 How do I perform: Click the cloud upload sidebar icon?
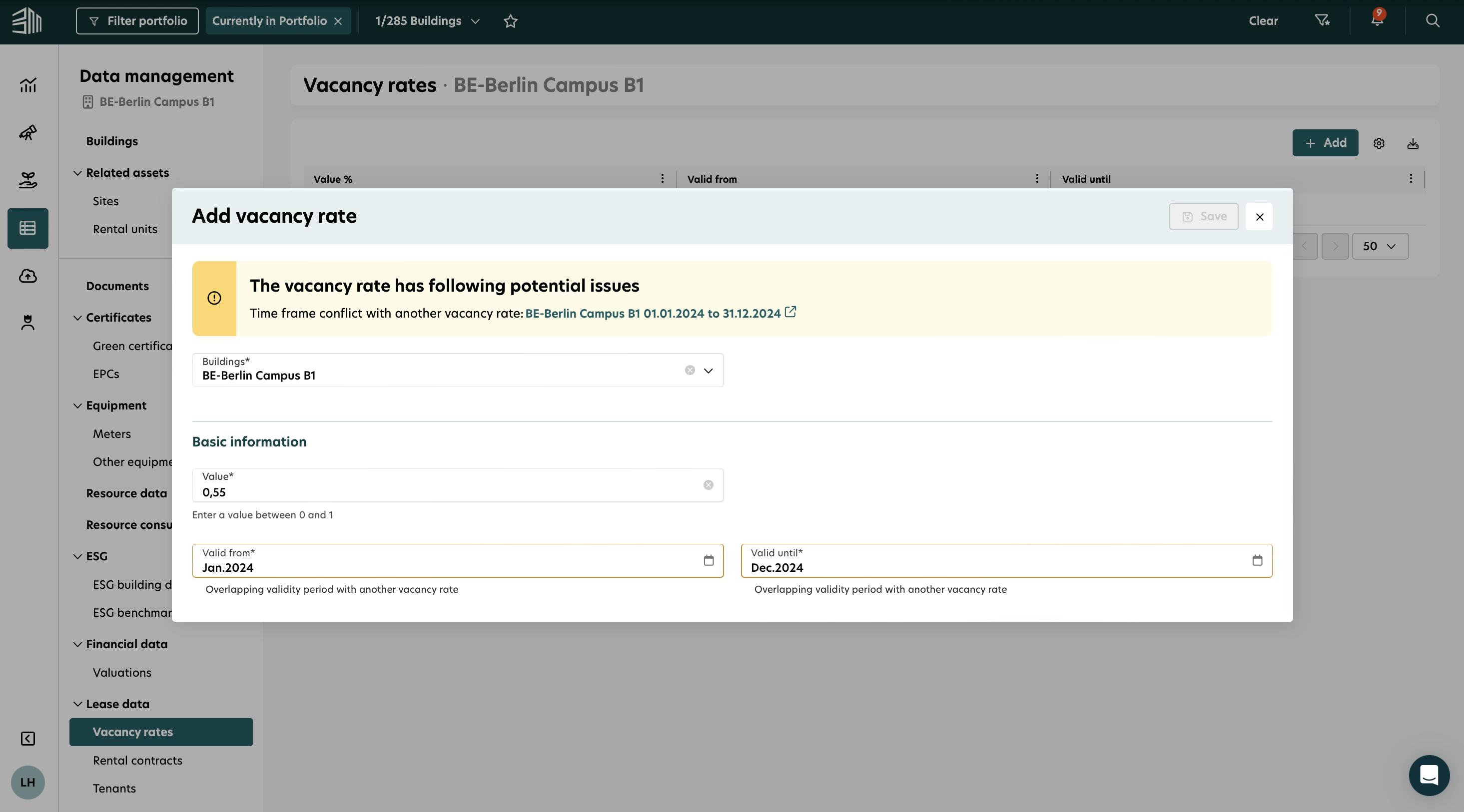coord(27,276)
